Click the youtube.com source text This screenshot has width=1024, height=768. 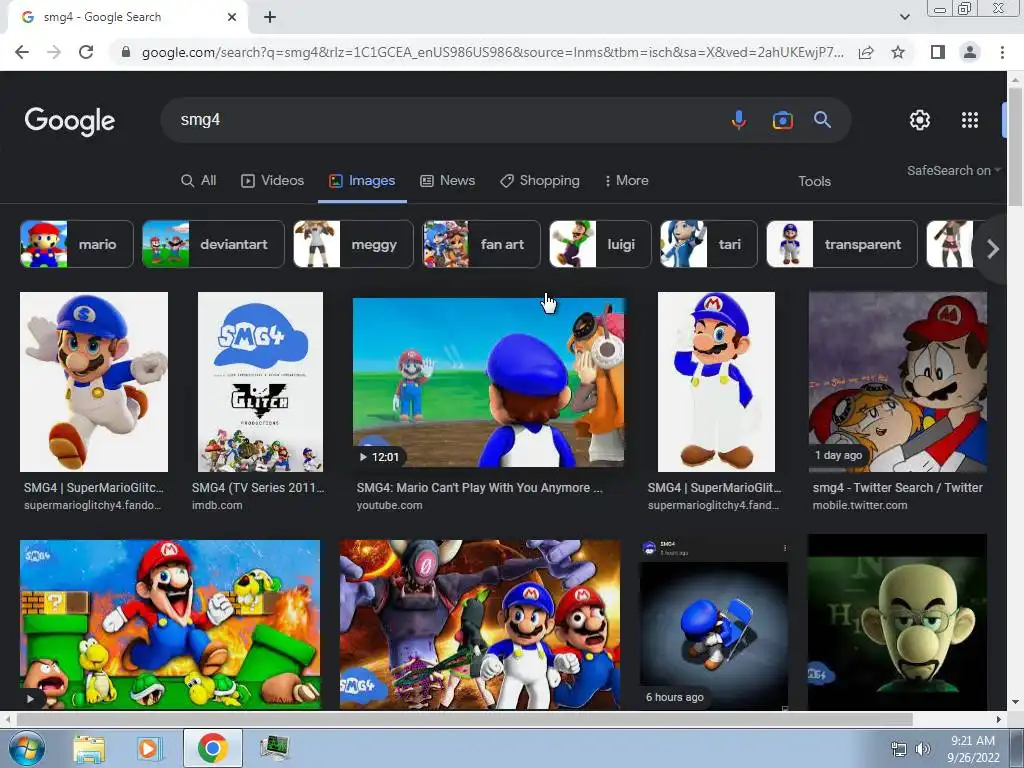pyautogui.click(x=389, y=505)
